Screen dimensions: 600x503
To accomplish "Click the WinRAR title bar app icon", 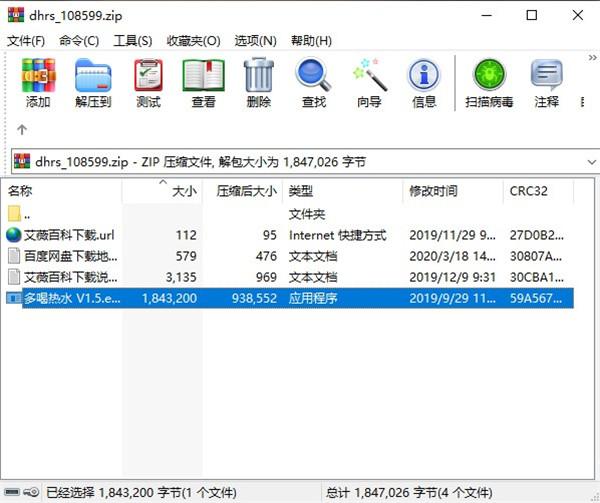I will tap(16, 15).
